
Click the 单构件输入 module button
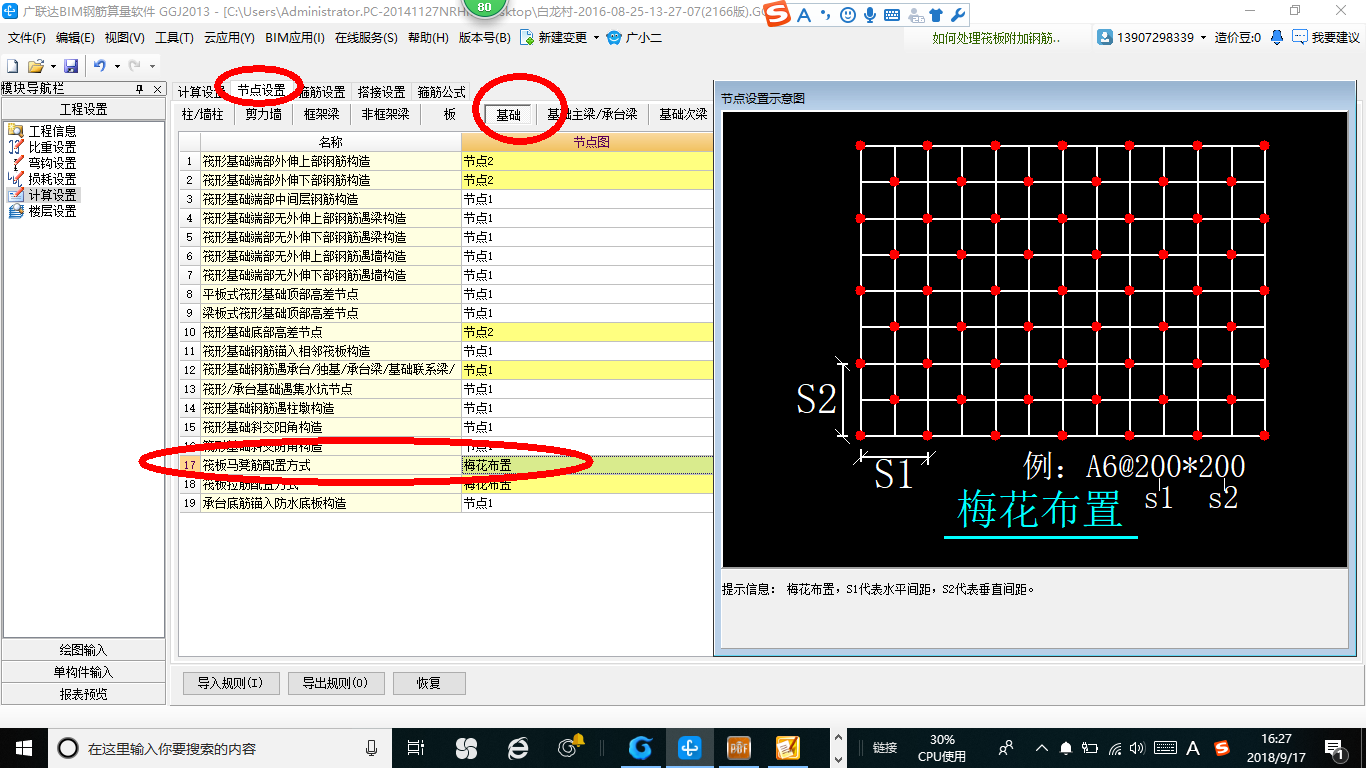(83, 672)
